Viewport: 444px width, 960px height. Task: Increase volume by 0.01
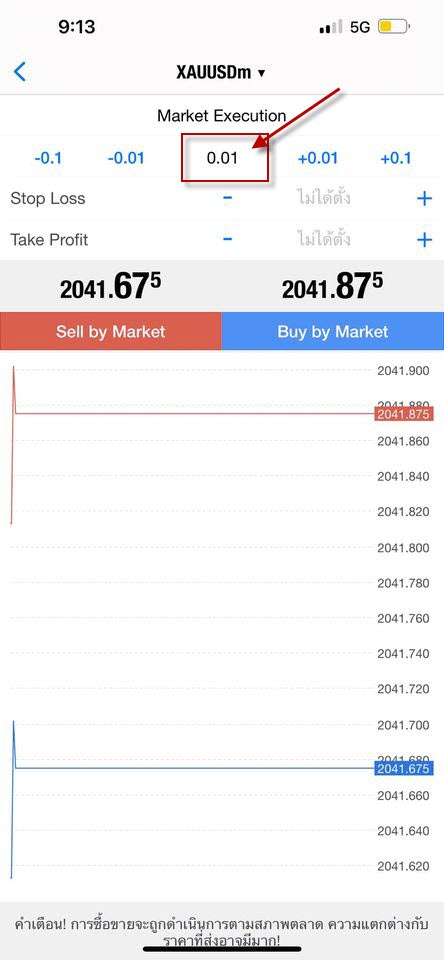click(318, 159)
